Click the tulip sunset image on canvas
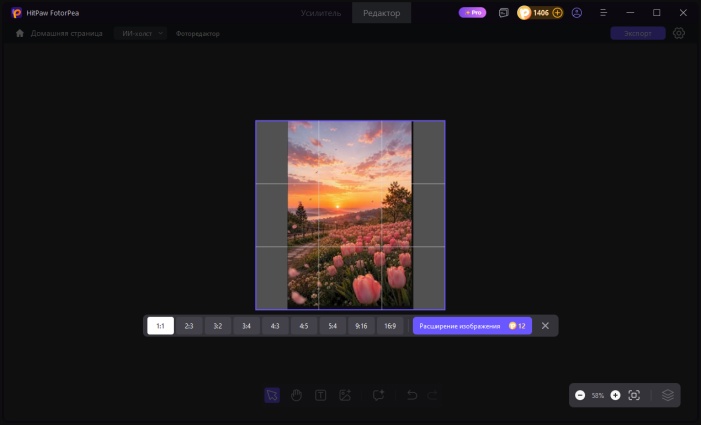This screenshot has width=701, height=425. [350, 215]
